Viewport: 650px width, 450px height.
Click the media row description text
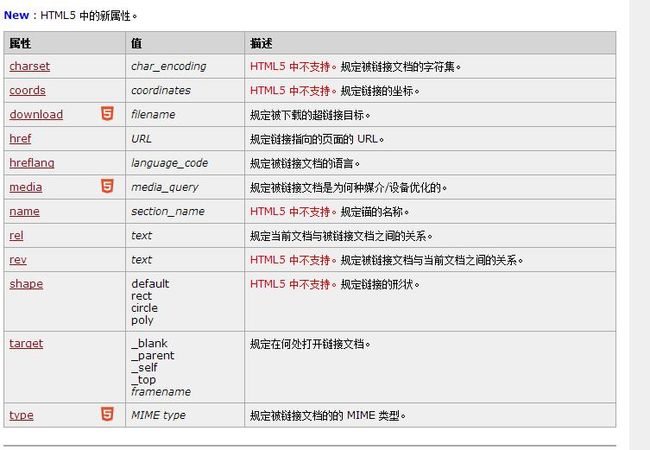tap(349, 188)
